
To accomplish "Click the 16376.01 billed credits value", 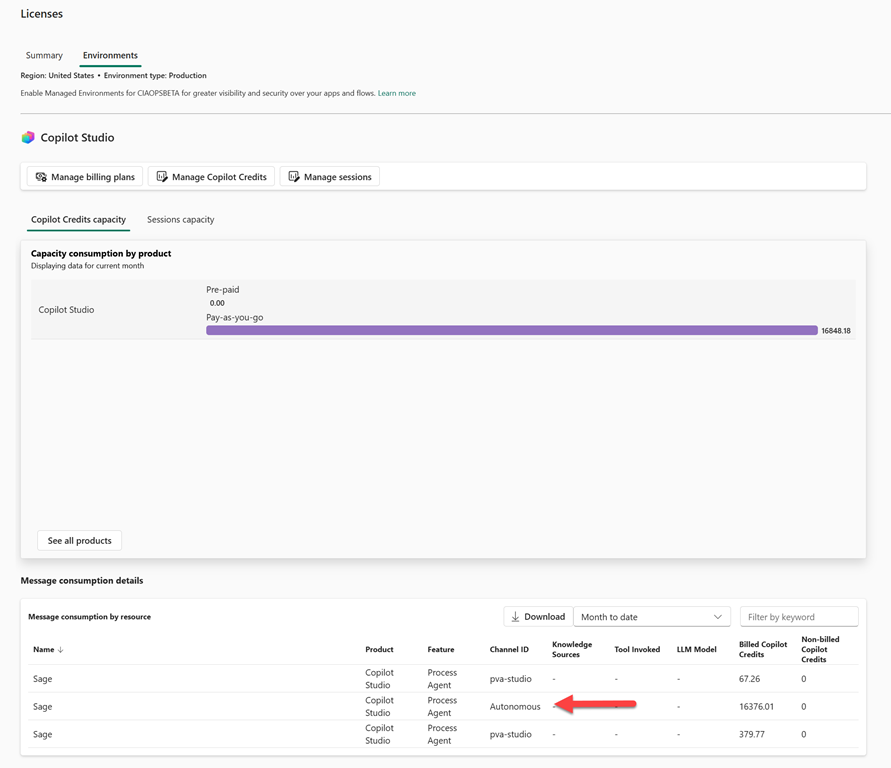I will tap(756, 707).
